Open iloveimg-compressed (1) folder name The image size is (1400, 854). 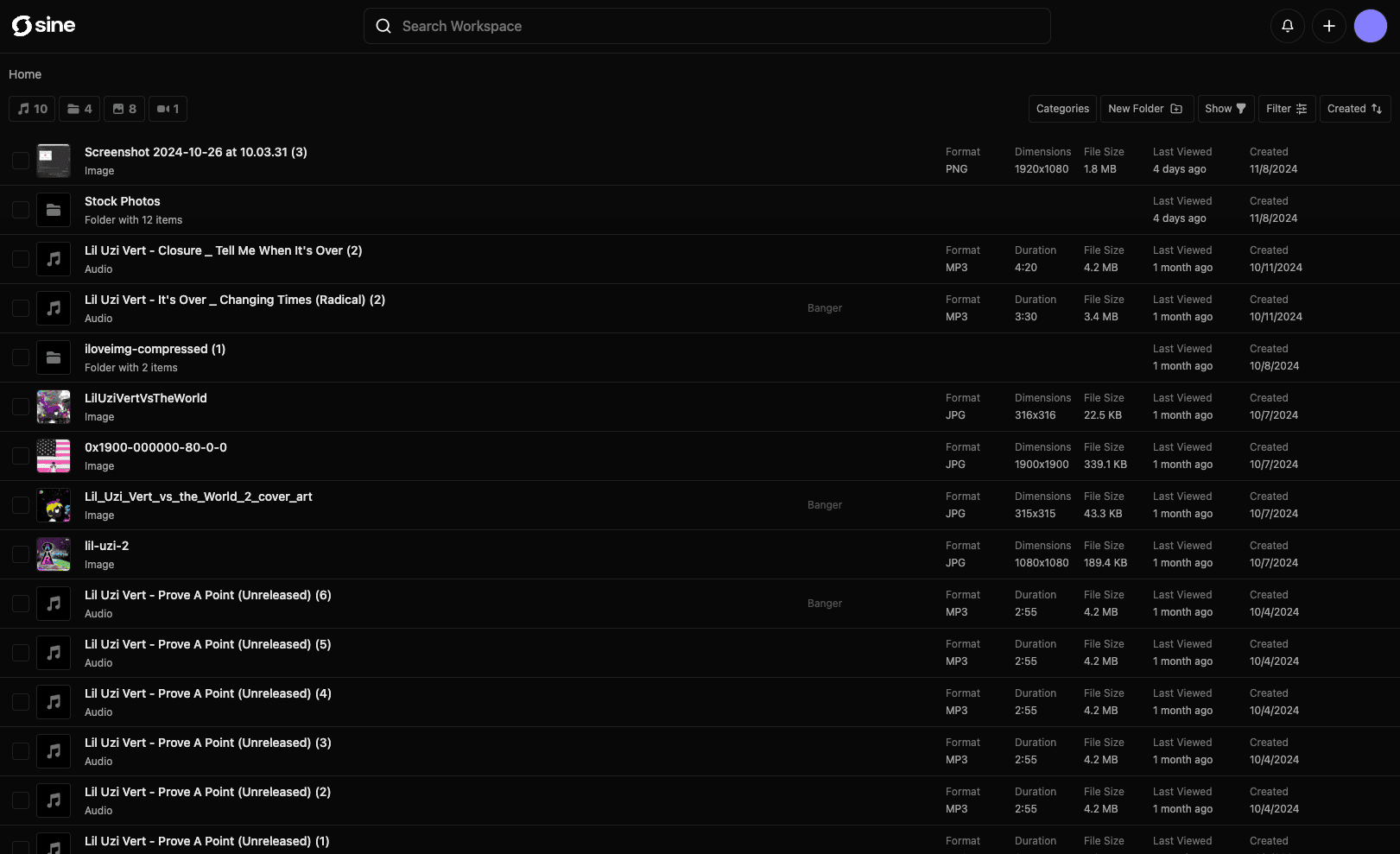155,349
